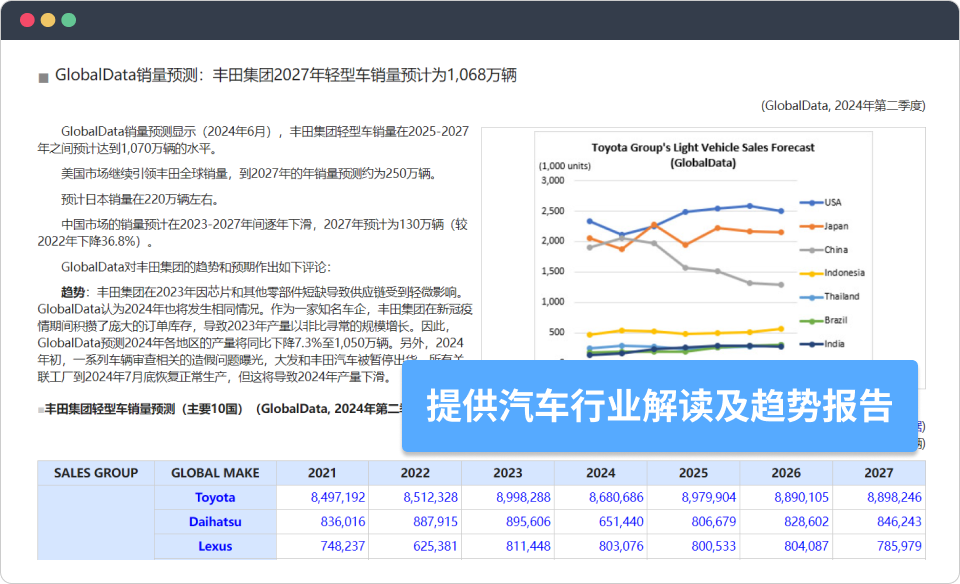The image size is (960, 584).
Task: Click the blue banner 提供汽车行业解读及趋势报告
Action: tap(659, 406)
